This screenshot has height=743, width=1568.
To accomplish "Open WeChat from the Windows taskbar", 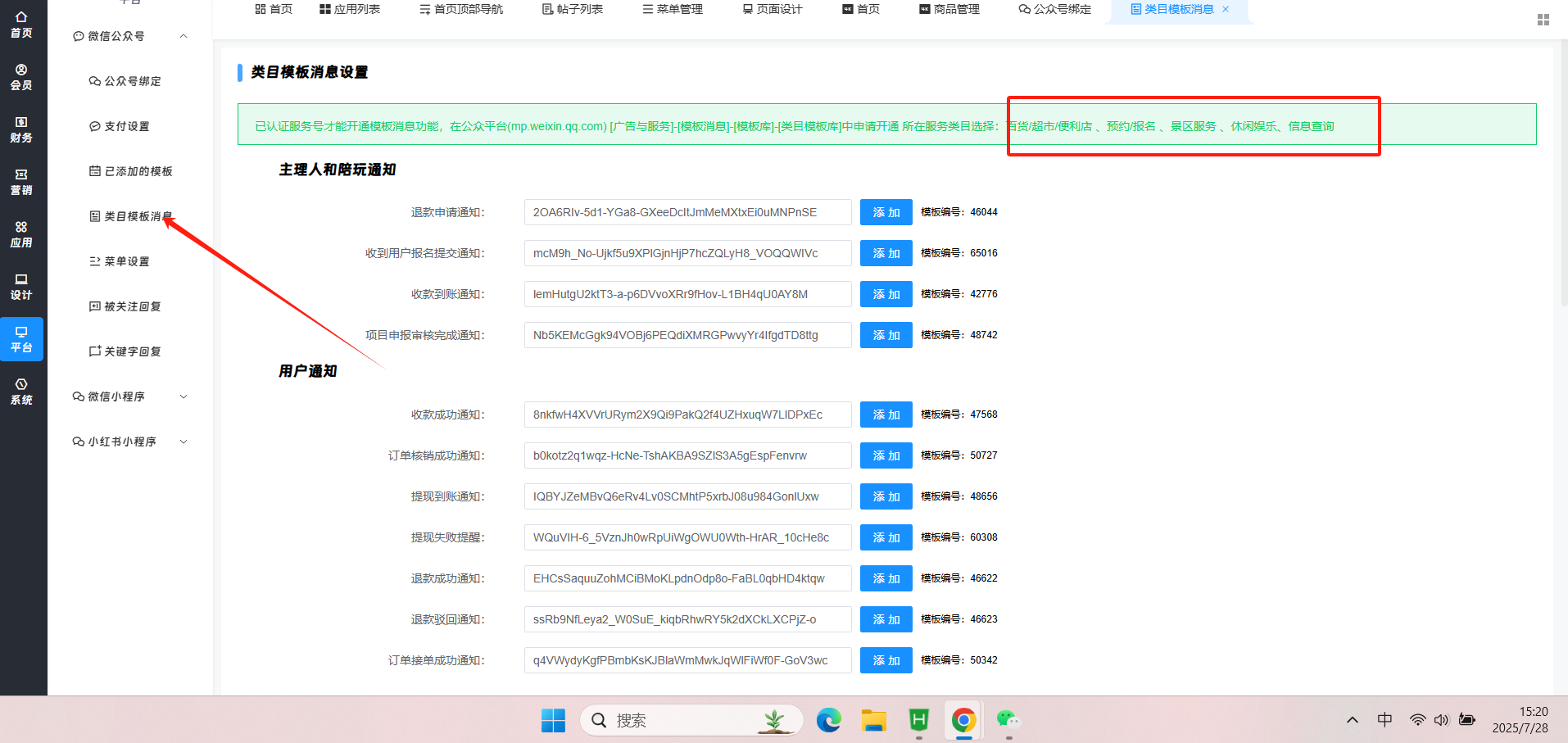I will [1008, 720].
